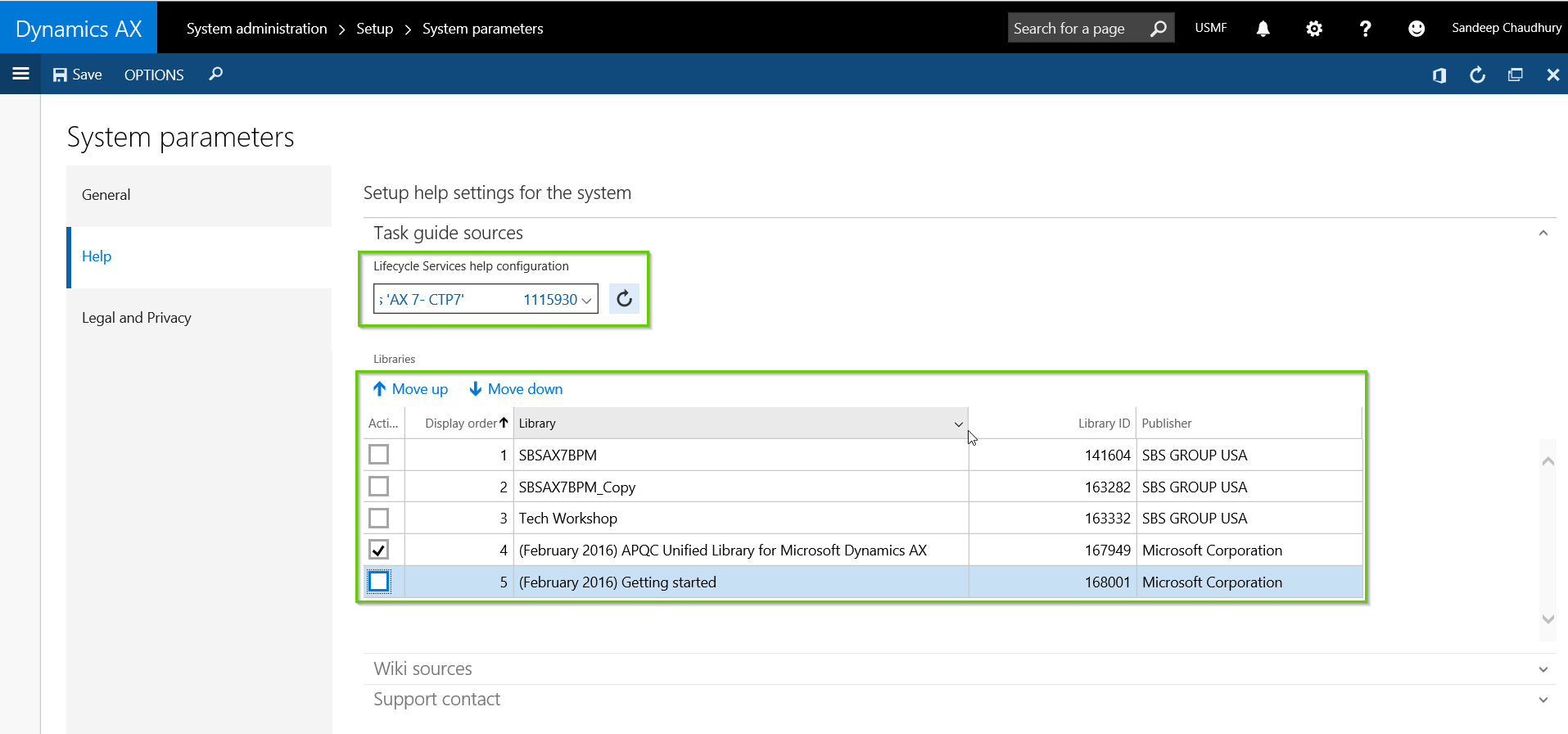Click the Move down button

(516, 389)
